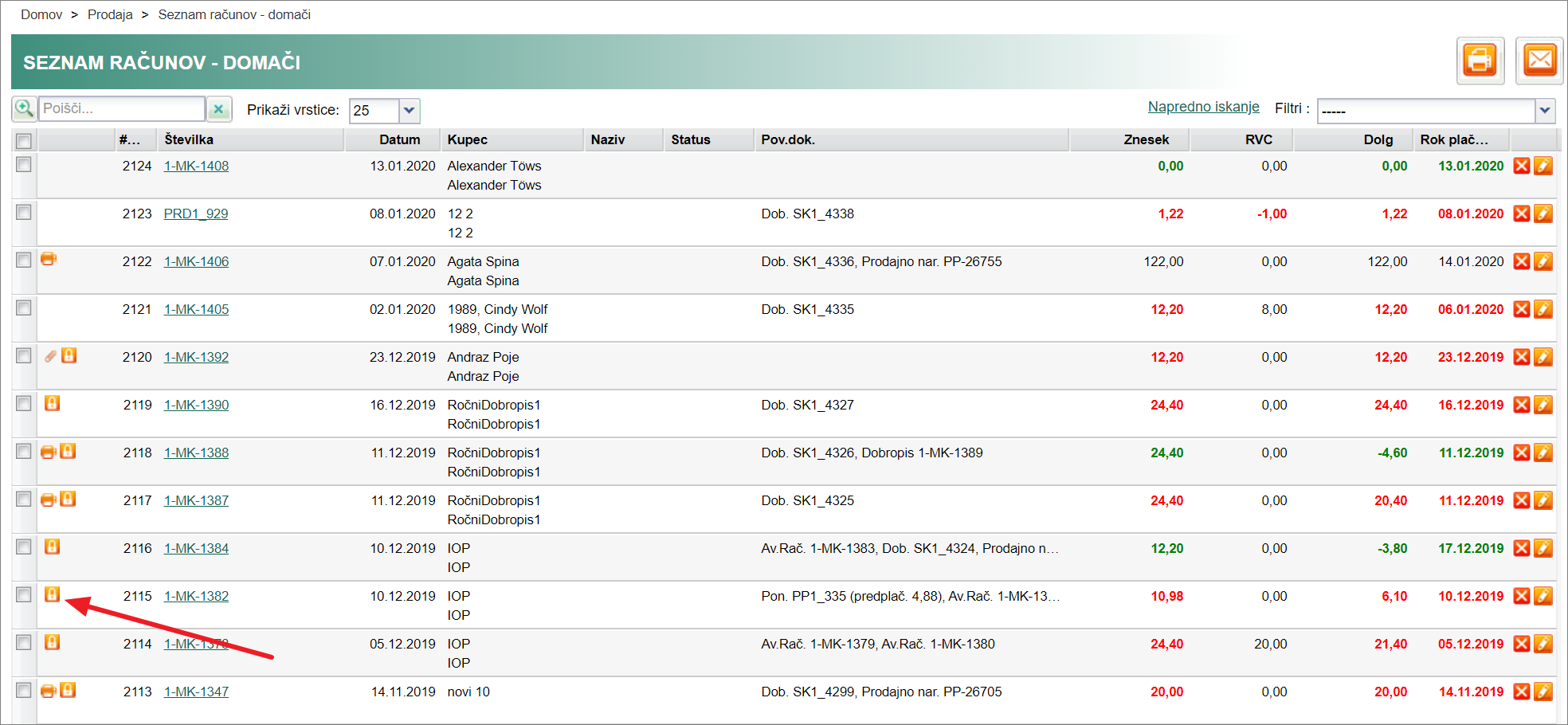Delete invoice PRD1_929 with red X
The width and height of the screenshot is (1568, 725).
[x=1522, y=214]
